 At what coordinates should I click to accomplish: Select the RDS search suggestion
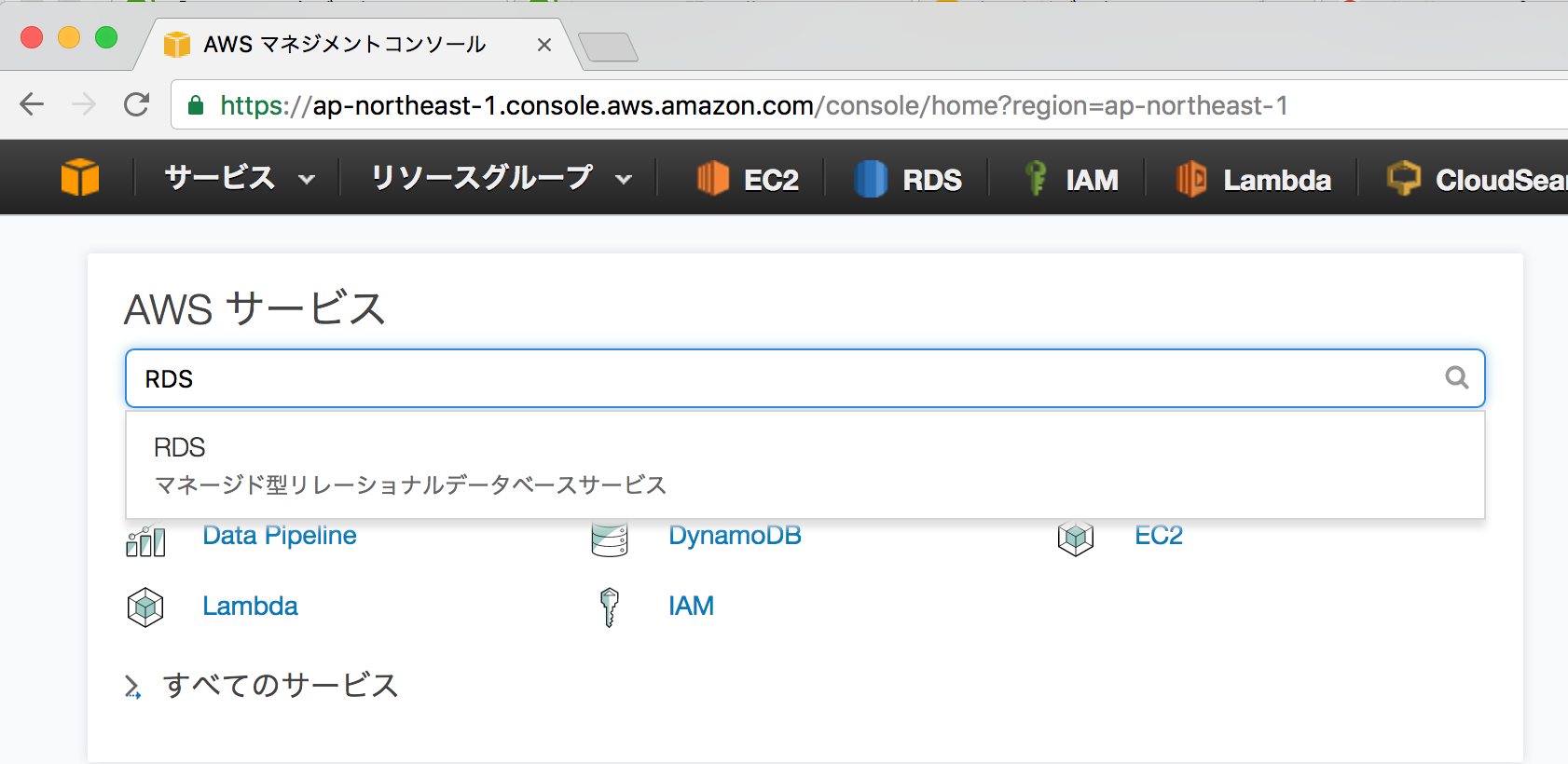coord(805,465)
